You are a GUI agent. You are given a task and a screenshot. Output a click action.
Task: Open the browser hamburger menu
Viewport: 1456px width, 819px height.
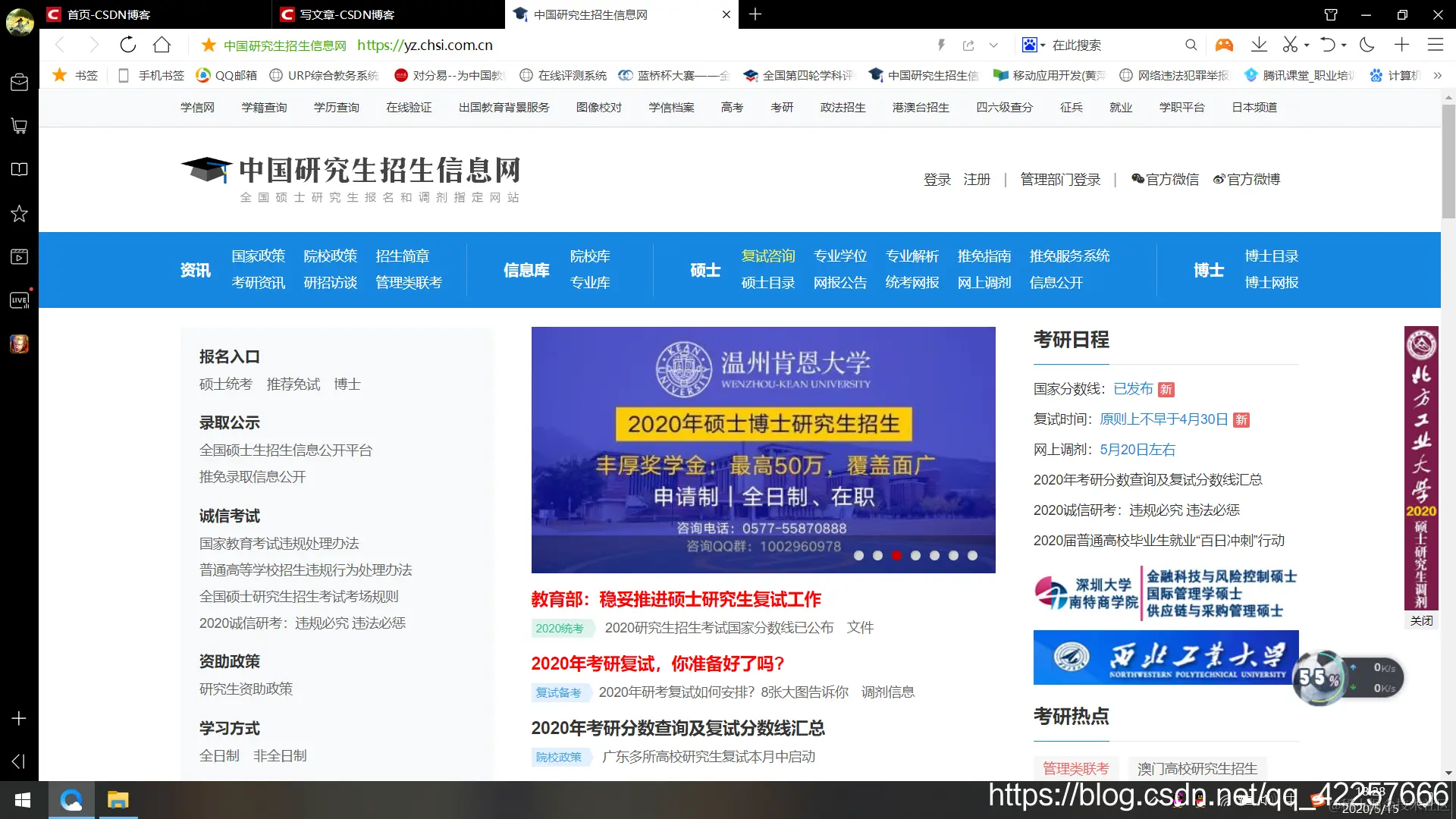[x=1435, y=45]
